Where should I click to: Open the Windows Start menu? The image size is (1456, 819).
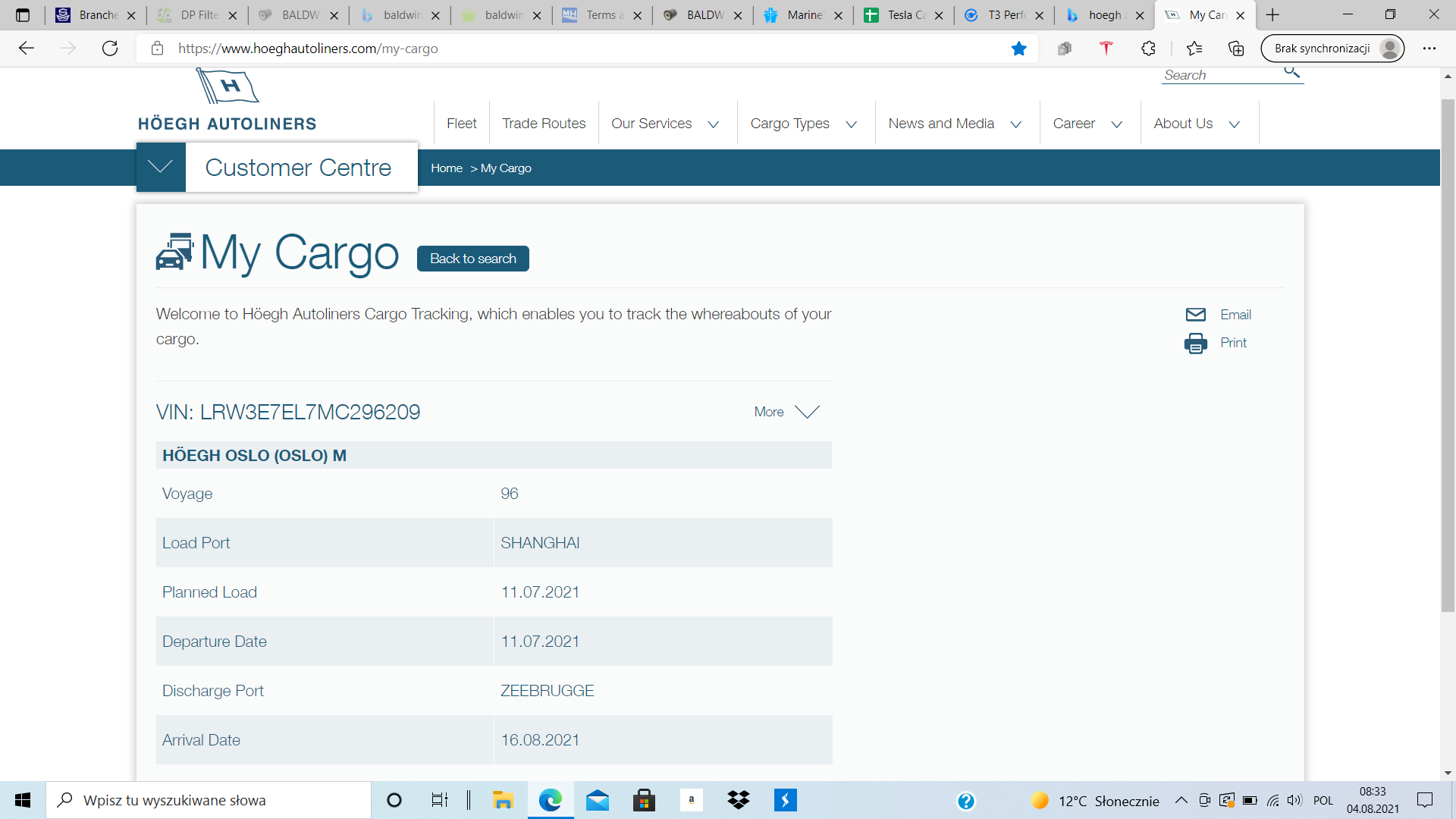tap(23, 800)
